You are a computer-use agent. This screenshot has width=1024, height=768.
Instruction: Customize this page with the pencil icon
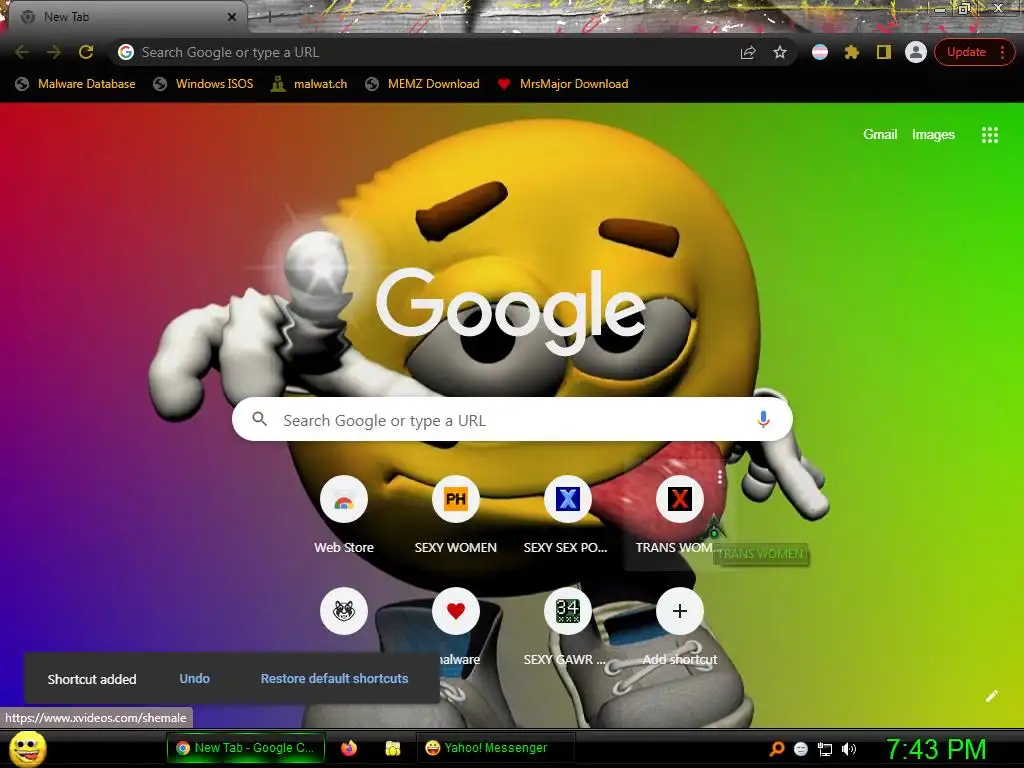(x=992, y=696)
